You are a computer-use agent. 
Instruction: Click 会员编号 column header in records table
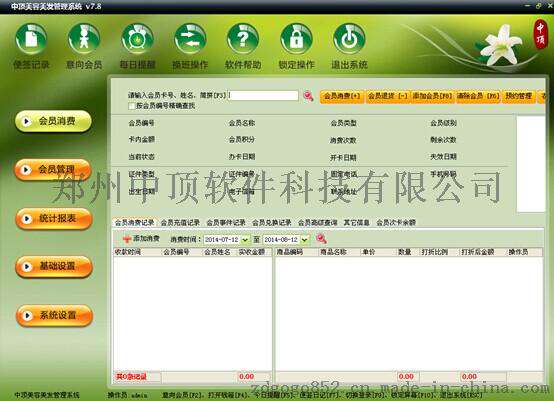point(176,252)
